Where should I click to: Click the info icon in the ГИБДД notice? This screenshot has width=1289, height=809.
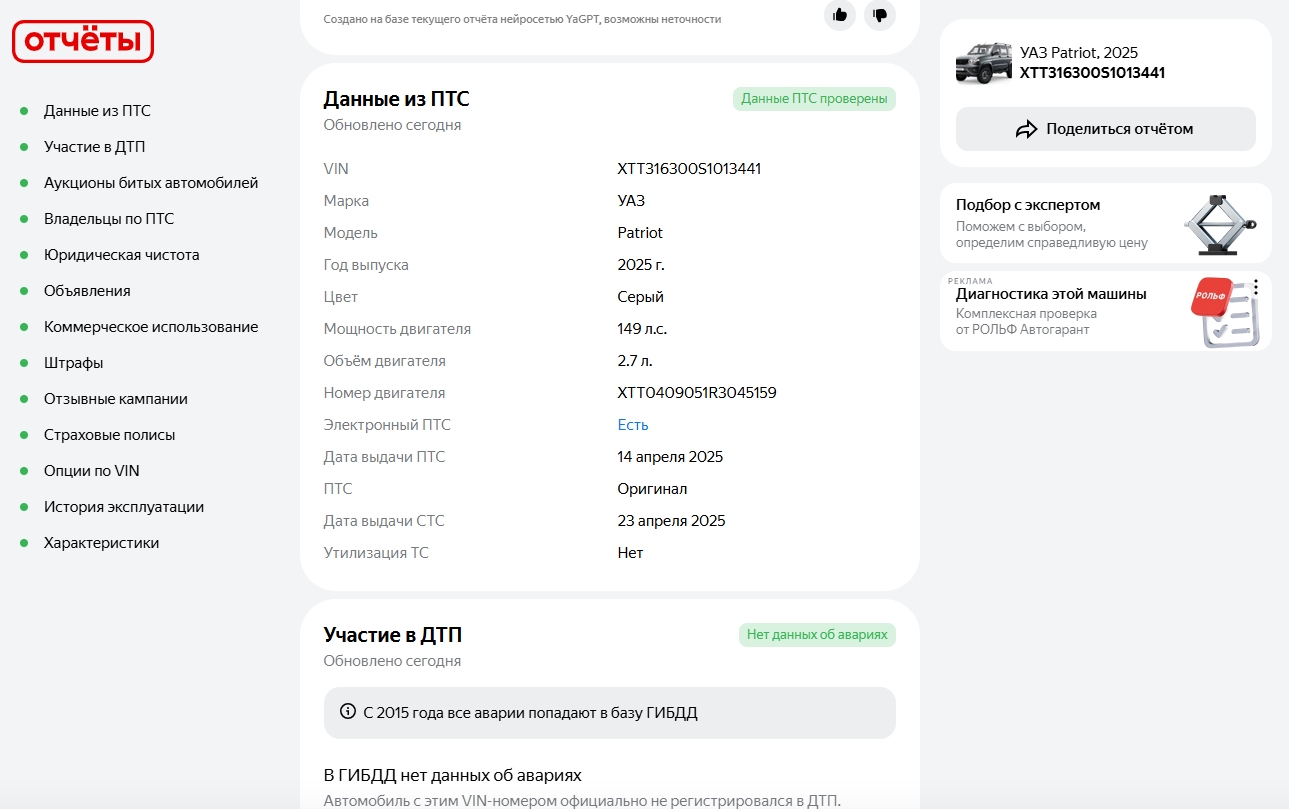(348, 712)
